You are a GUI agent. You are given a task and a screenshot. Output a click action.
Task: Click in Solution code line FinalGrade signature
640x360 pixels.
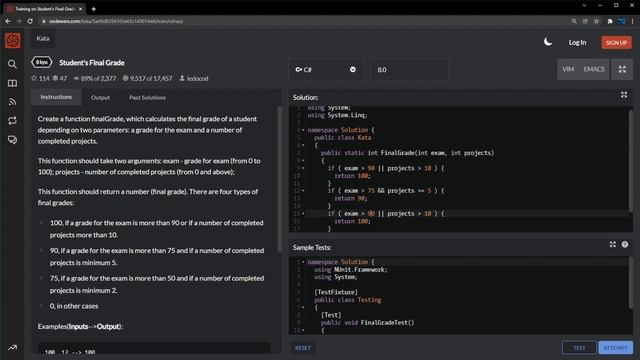[x=407, y=153]
